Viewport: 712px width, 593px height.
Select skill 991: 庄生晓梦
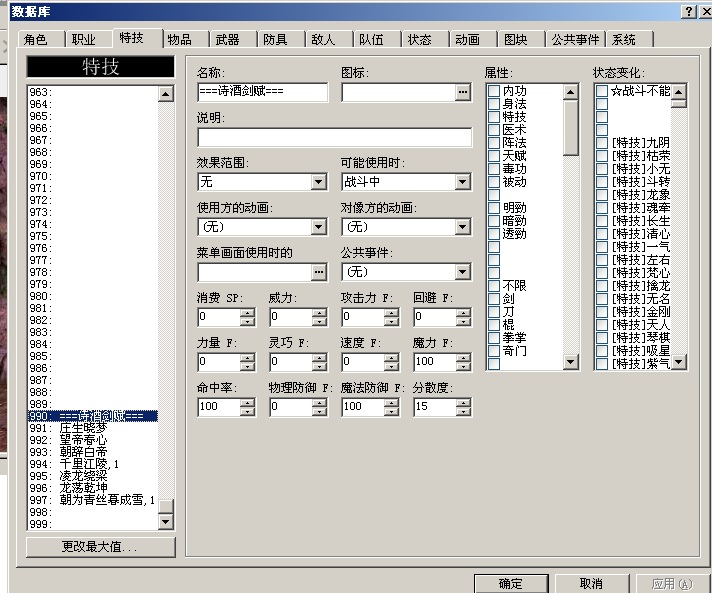click(x=93, y=428)
